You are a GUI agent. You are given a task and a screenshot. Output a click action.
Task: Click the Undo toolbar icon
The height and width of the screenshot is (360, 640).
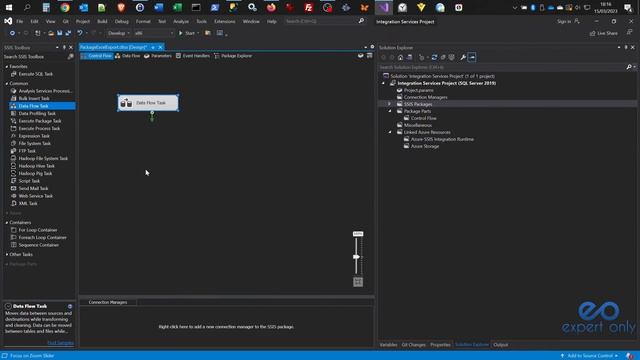tap(80, 33)
